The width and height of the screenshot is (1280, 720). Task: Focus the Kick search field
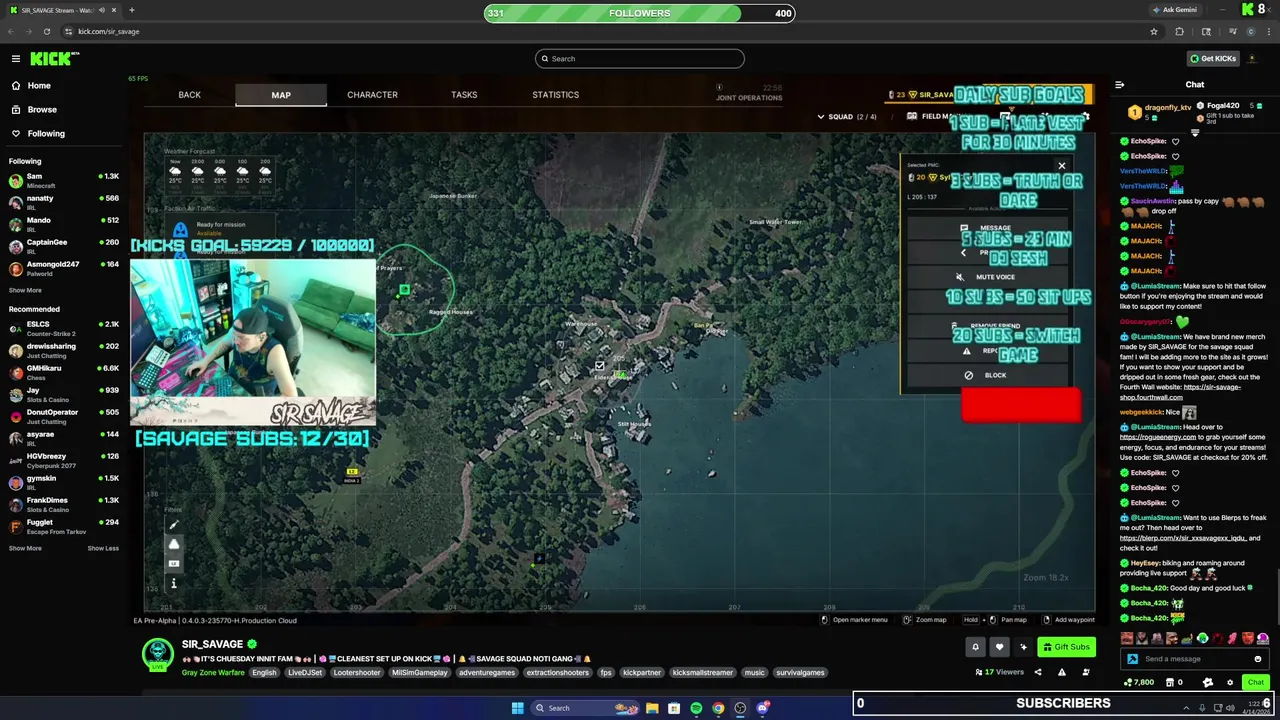(x=640, y=59)
